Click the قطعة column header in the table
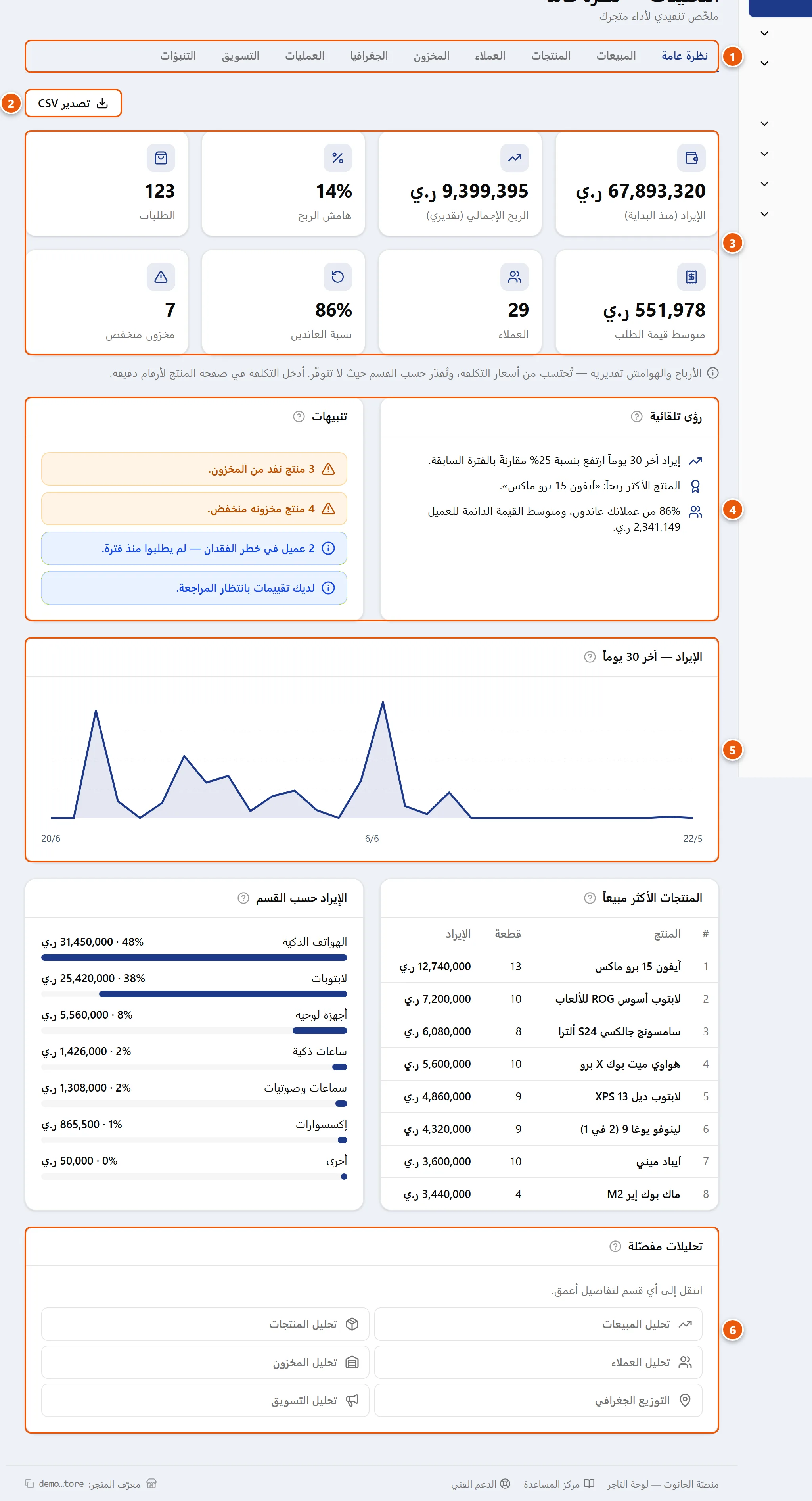The image size is (812, 1501). tap(508, 934)
